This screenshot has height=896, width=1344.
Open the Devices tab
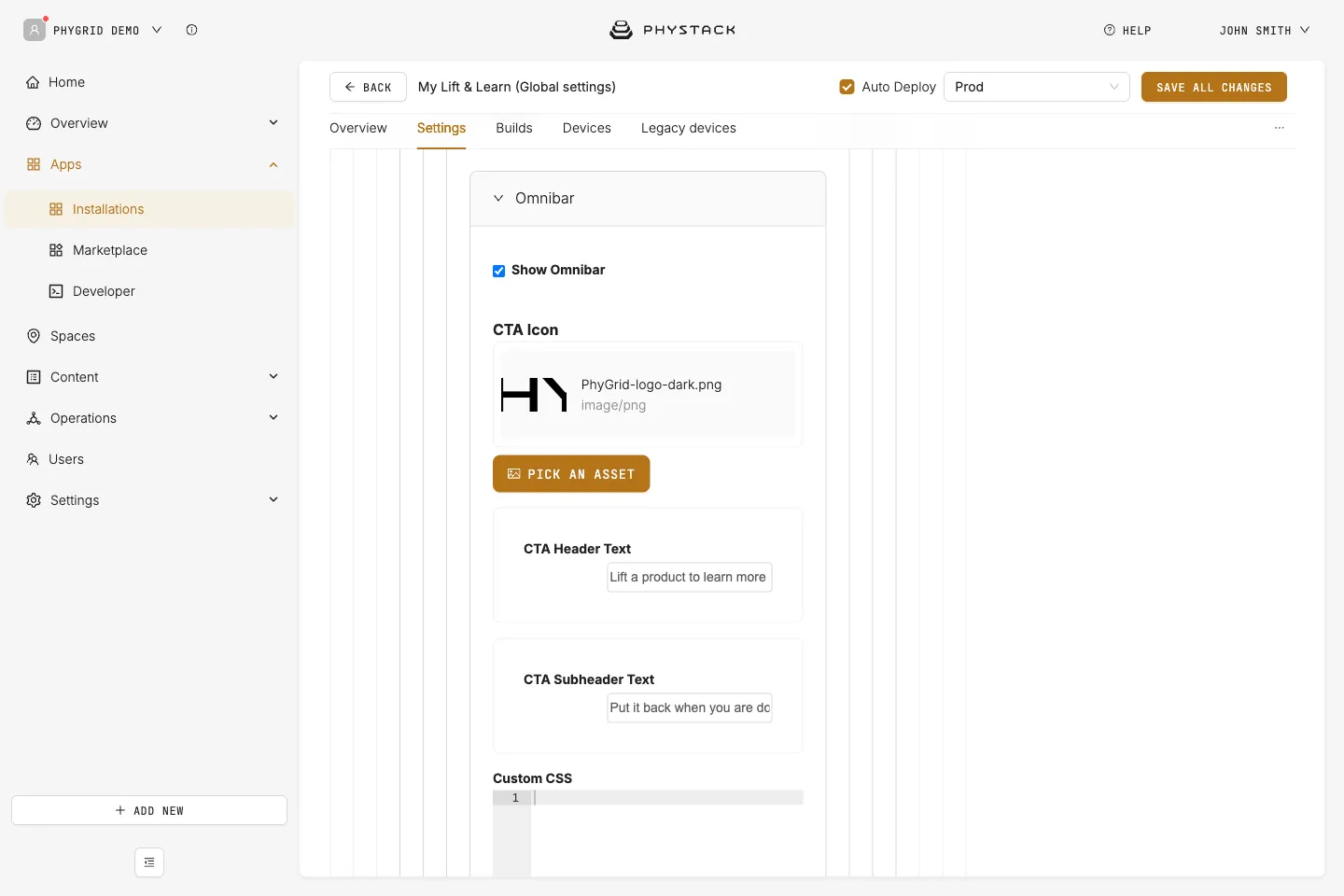click(587, 128)
